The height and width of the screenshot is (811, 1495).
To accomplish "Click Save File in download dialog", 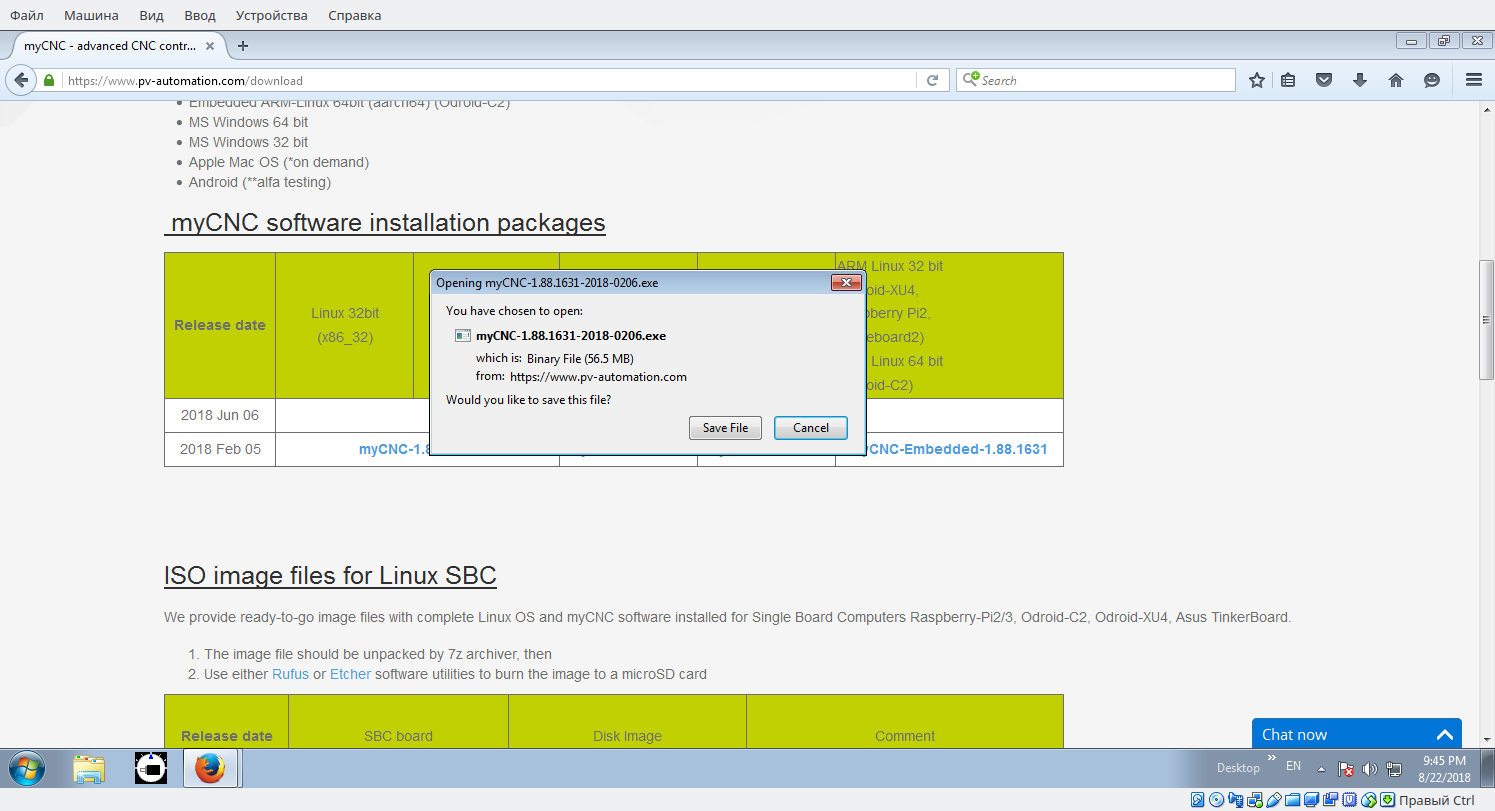I will 725,428.
